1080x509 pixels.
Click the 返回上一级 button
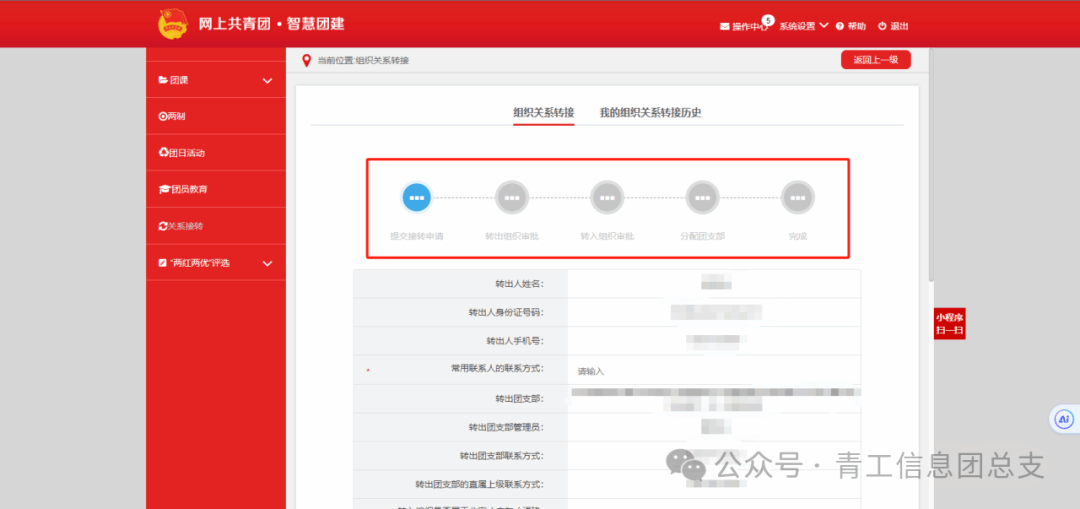pos(875,60)
